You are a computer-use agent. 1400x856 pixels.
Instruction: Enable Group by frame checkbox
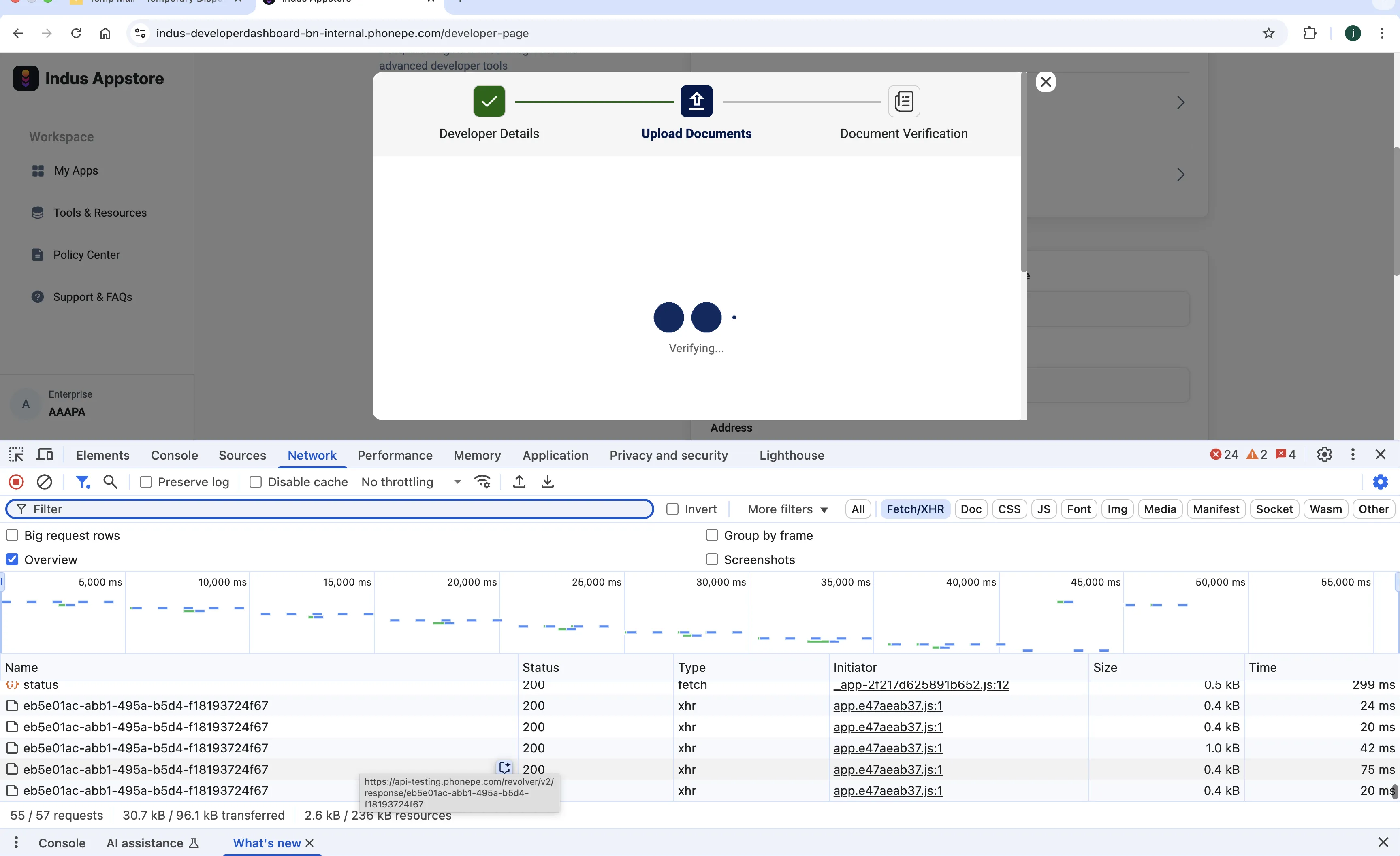[712, 535]
